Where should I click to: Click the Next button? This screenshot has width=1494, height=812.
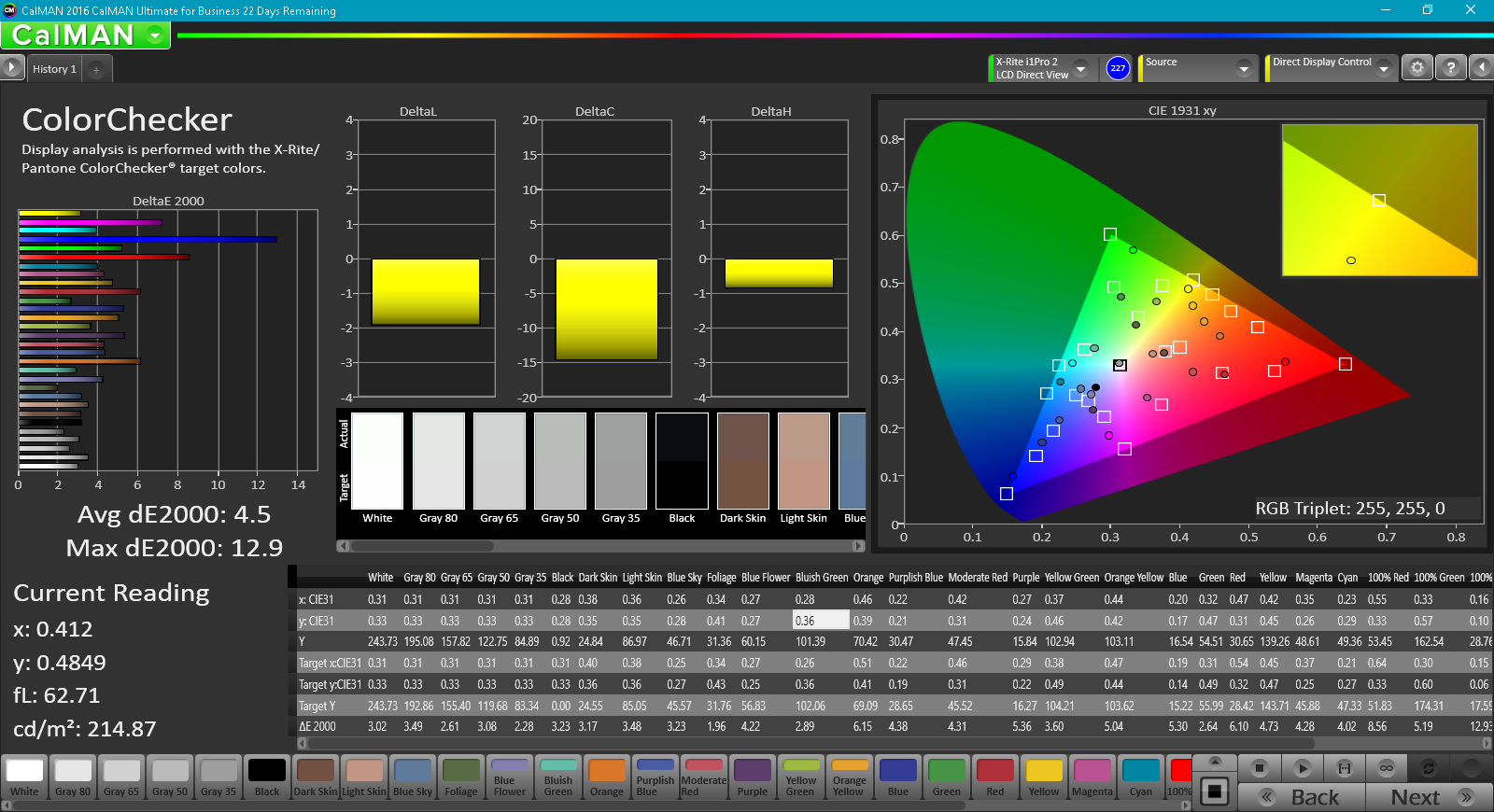1429,797
